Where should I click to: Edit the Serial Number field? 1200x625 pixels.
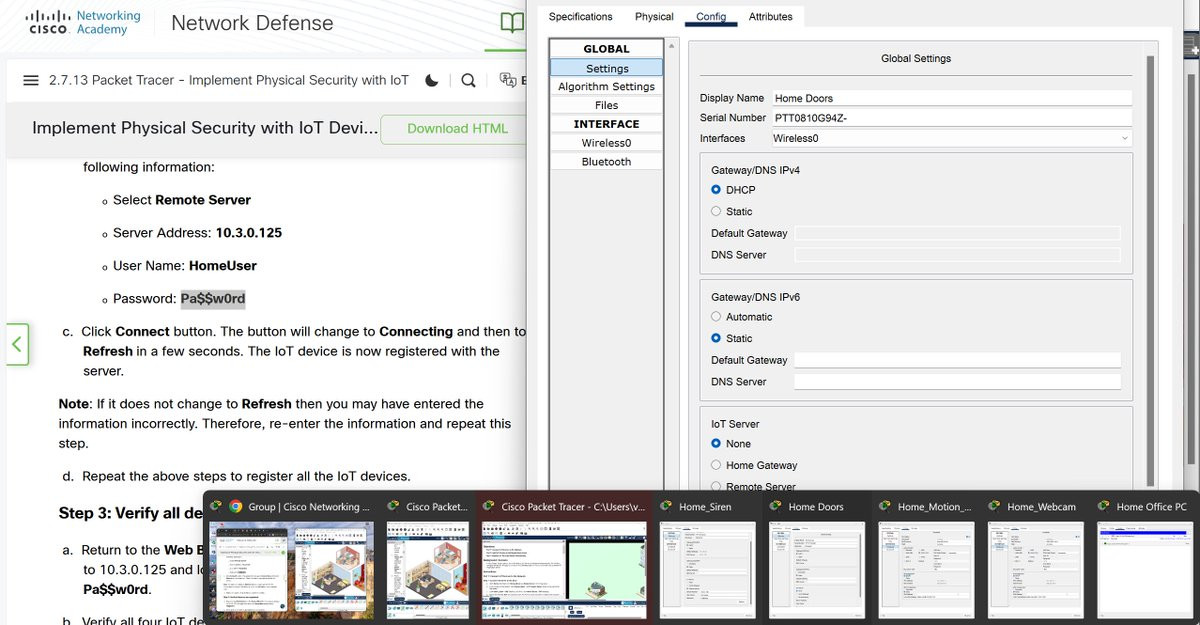(x=951, y=118)
